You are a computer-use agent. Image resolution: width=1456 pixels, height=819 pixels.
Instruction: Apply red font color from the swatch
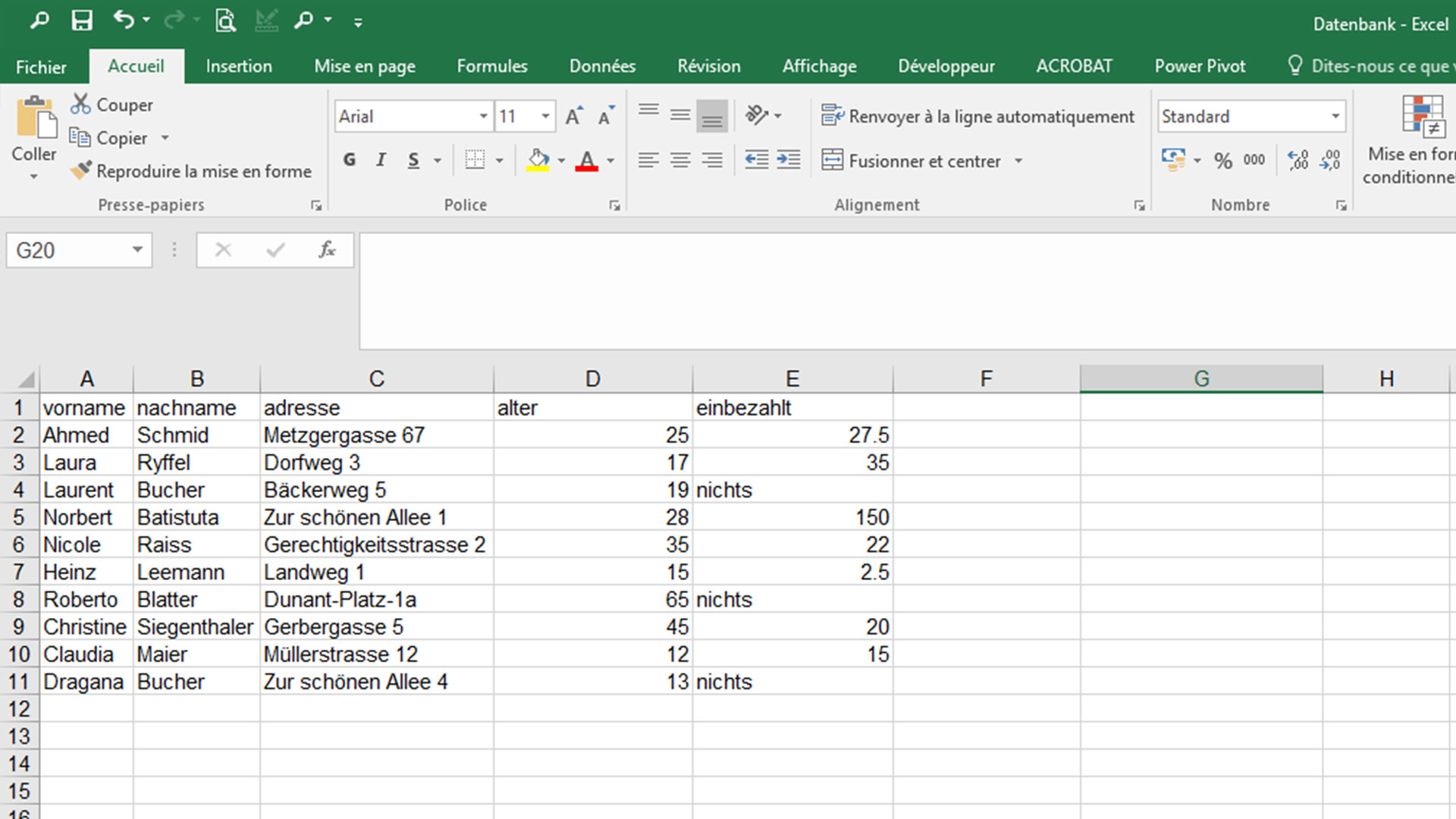coord(588,160)
